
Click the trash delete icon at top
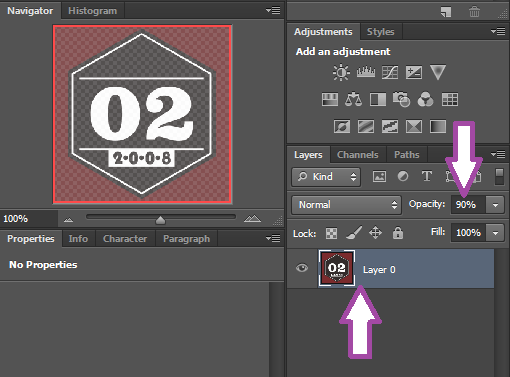(474, 12)
